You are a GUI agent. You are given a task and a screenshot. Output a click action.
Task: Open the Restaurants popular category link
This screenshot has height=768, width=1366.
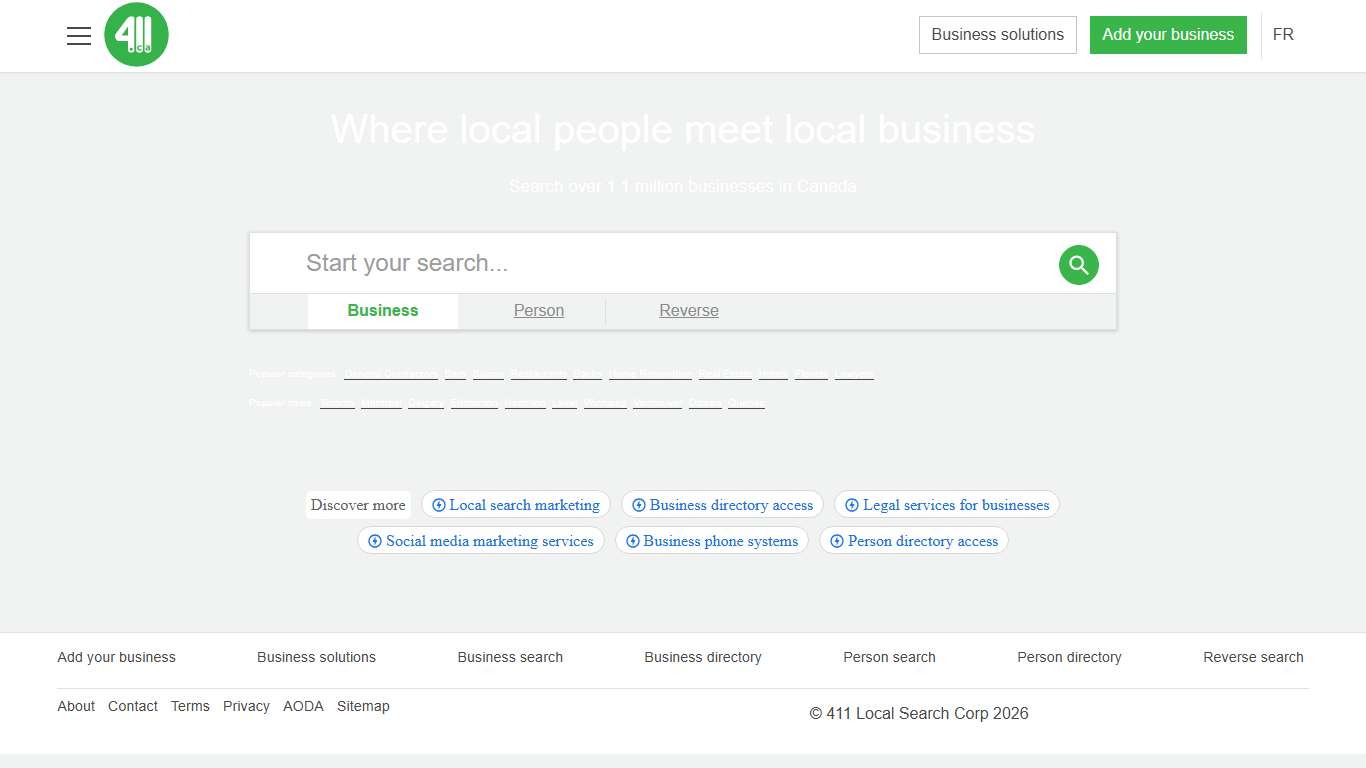pyautogui.click(x=539, y=373)
